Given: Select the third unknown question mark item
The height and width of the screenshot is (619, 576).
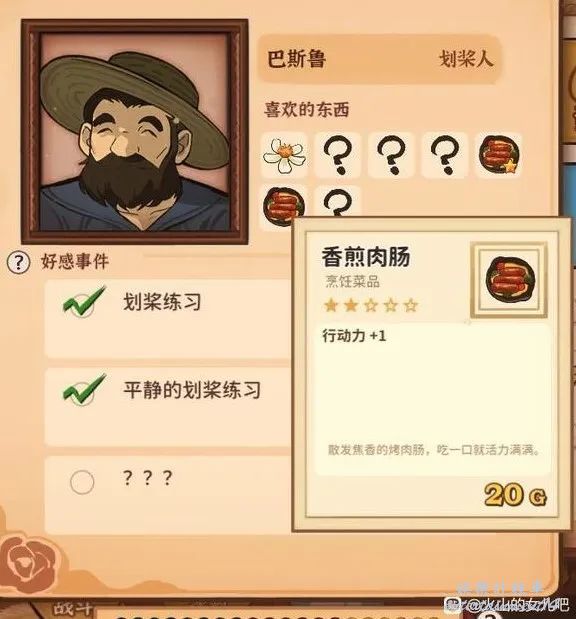Looking at the screenshot, I should click(445, 155).
